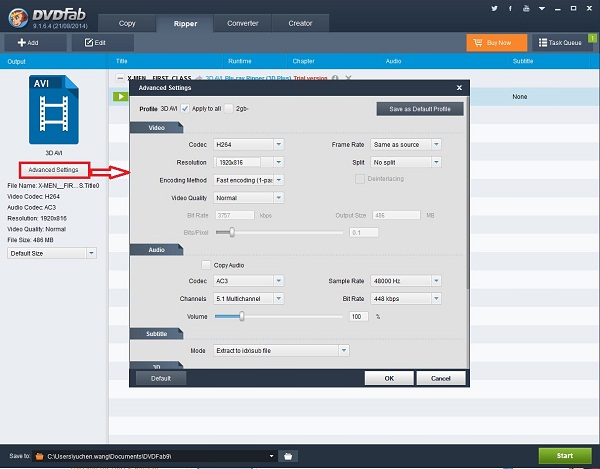Click the Chapter column header
Screen dimensions: 600x469
pyautogui.click(x=303, y=61)
